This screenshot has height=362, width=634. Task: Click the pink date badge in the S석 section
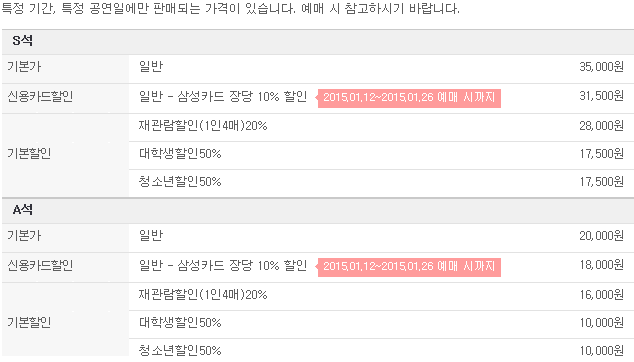(x=408, y=98)
